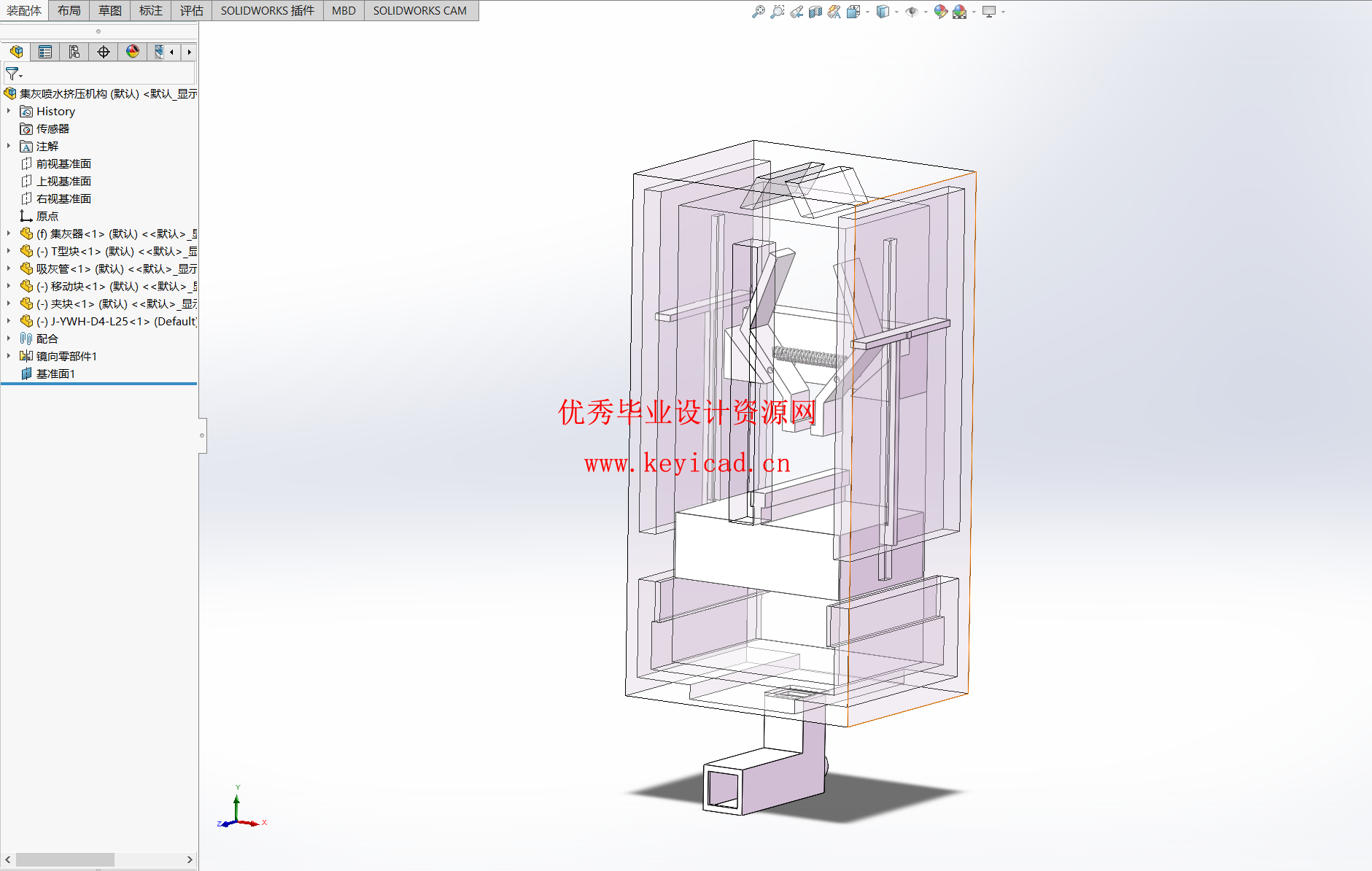Open the MBD ribbon tab
This screenshot has width=1372, height=871.
click(344, 10)
